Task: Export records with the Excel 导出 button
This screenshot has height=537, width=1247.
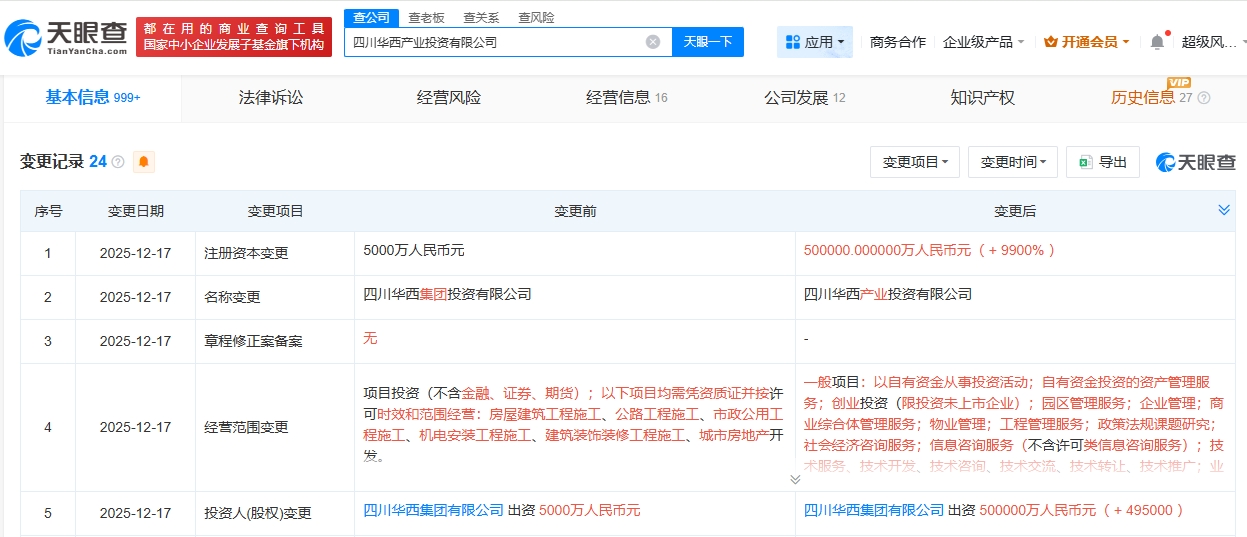Action: coord(1103,162)
